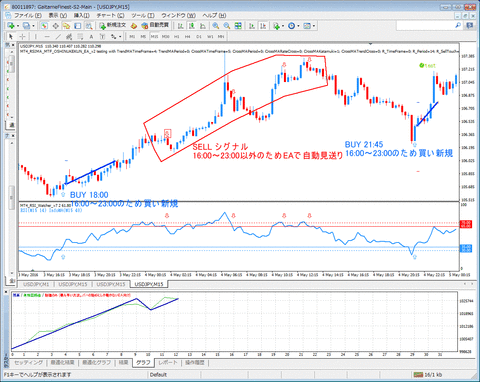Viewport: 480px width, 382px height.
Task: Click the search magnifier icon
Action: [x=458, y=25]
